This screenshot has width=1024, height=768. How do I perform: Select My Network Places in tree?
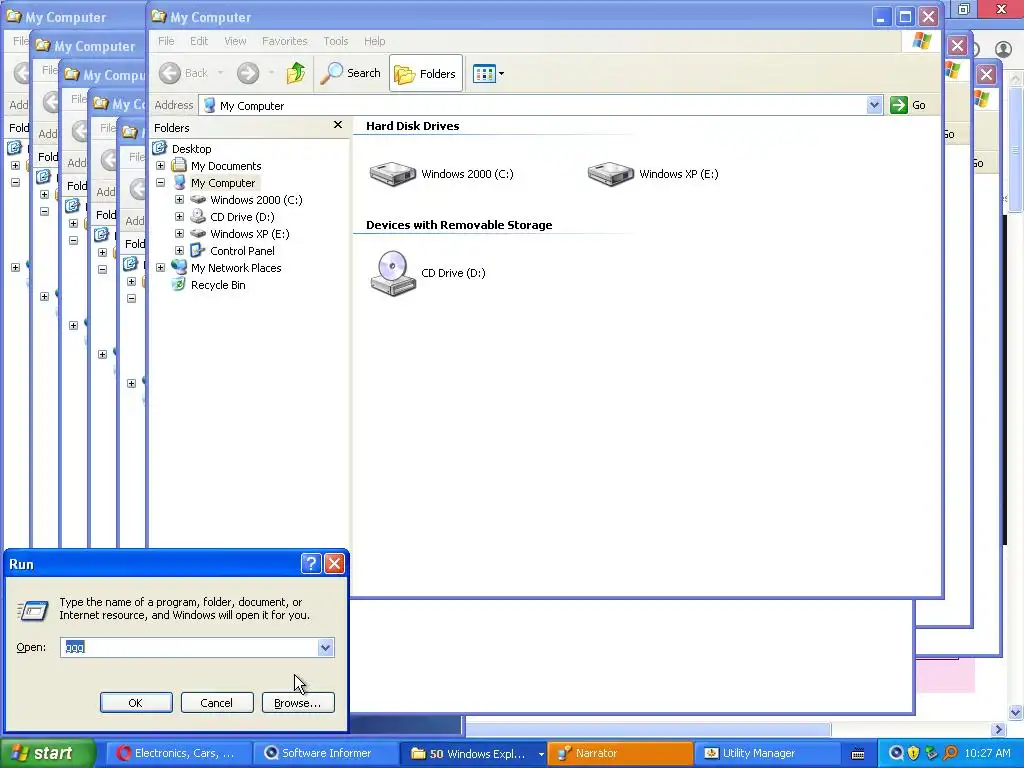click(x=236, y=268)
